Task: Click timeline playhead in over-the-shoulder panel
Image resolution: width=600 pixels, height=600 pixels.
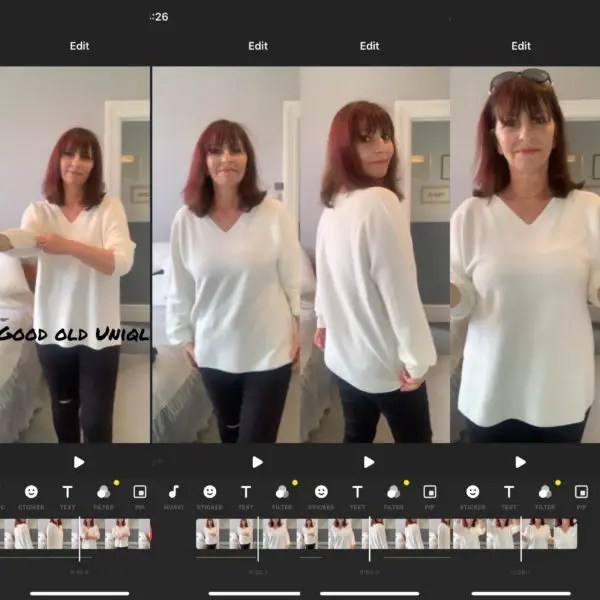Action: pyautogui.click(x=369, y=539)
